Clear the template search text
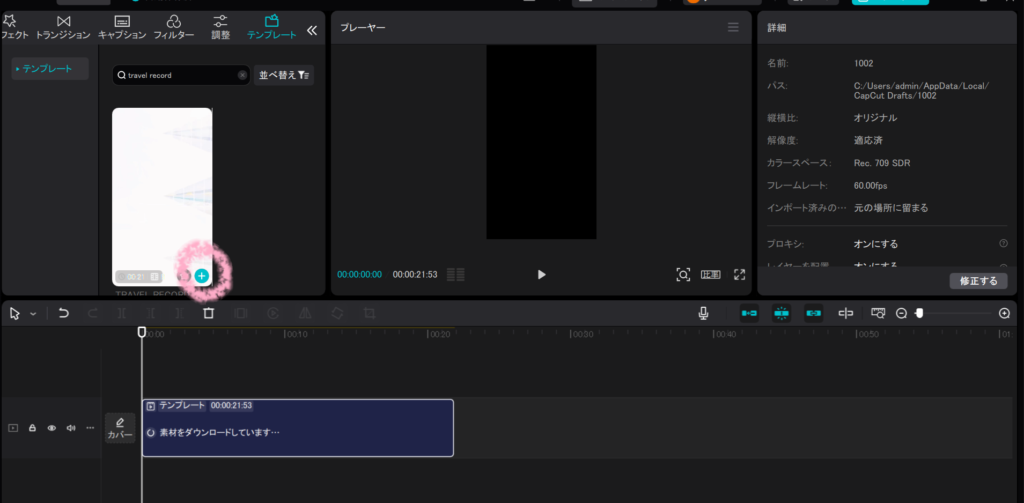This screenshot has width=1024, height=503. click(242, 75)
